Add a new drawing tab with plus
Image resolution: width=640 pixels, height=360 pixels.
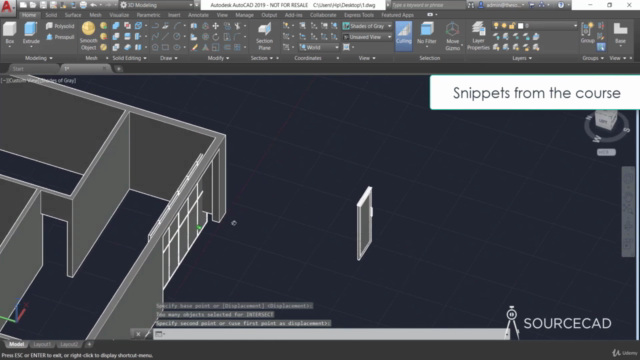click(x=118, y=69)
